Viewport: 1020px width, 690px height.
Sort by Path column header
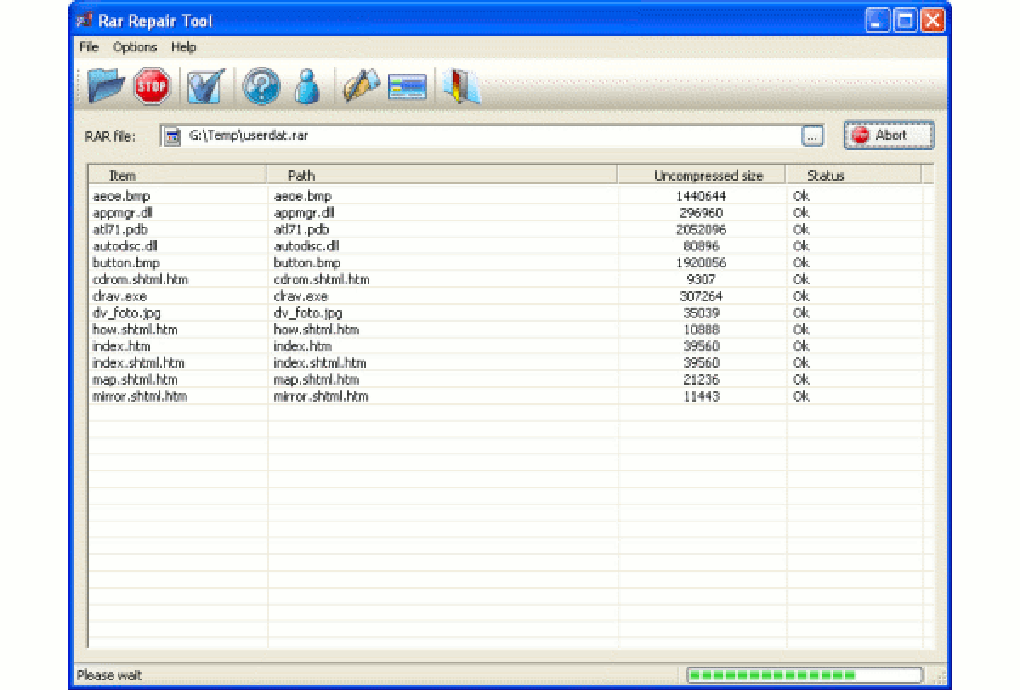point(442,176)
